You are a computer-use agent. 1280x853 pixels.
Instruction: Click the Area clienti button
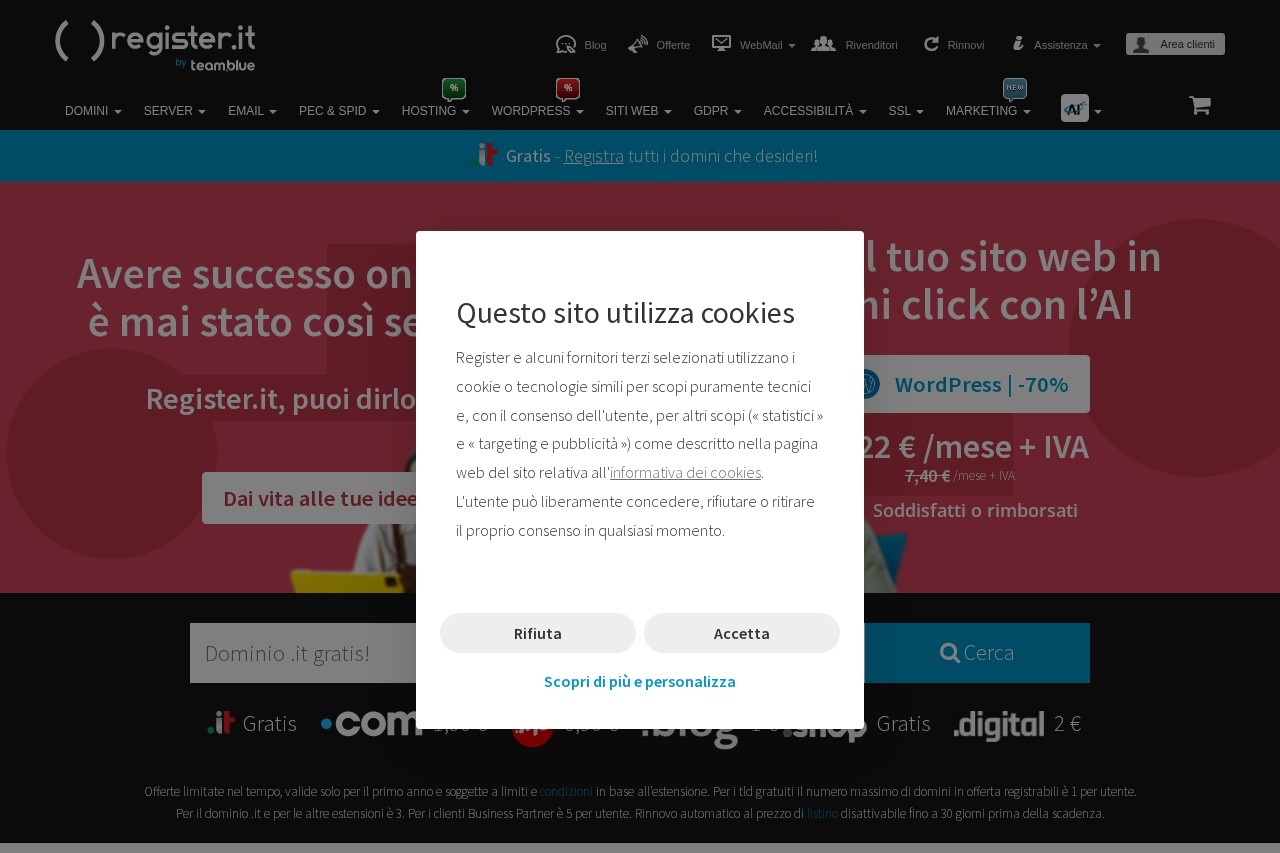click(1175, 44)
